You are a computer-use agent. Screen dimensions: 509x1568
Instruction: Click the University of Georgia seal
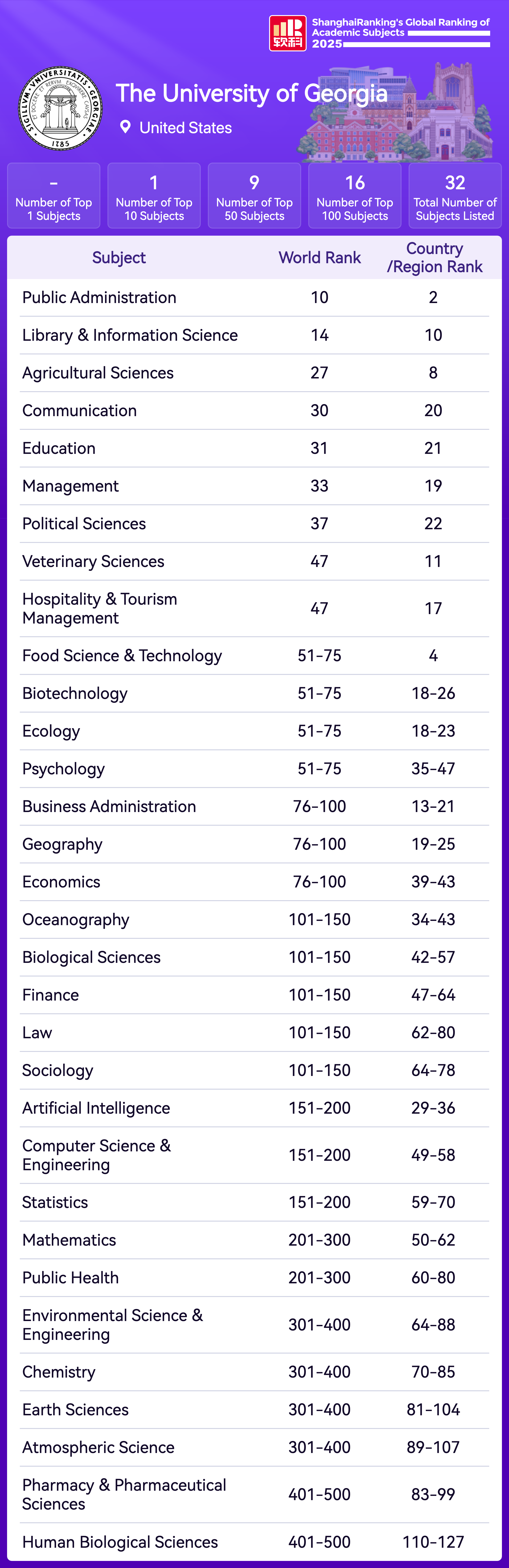tap(60, 108)
